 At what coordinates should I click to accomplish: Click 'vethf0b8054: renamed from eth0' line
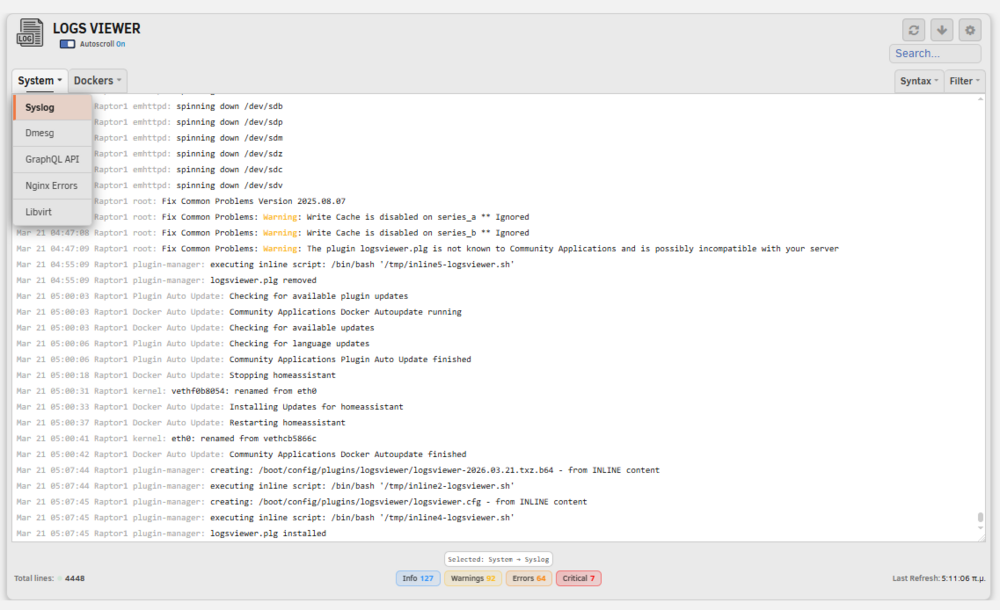coord(166,391)
